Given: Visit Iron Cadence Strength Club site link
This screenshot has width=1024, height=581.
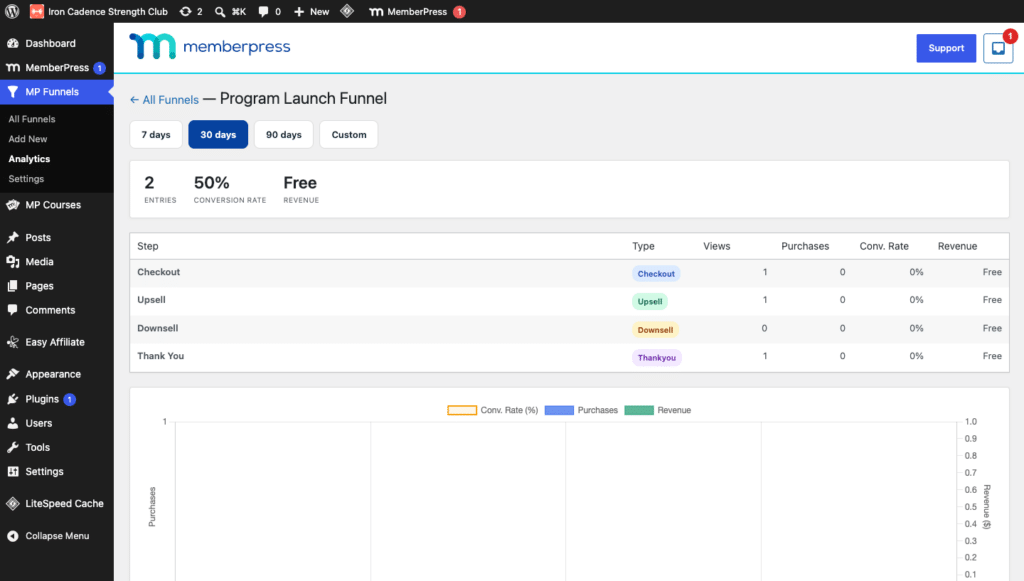Looking at the screenshot, I should click(99, 11).
